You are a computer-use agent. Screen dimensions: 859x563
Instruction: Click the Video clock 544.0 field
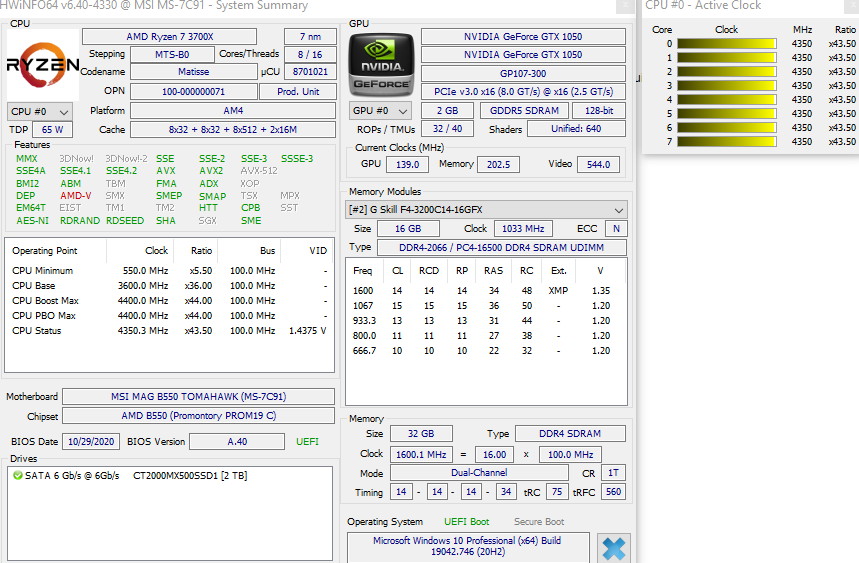tap(598, 164)
